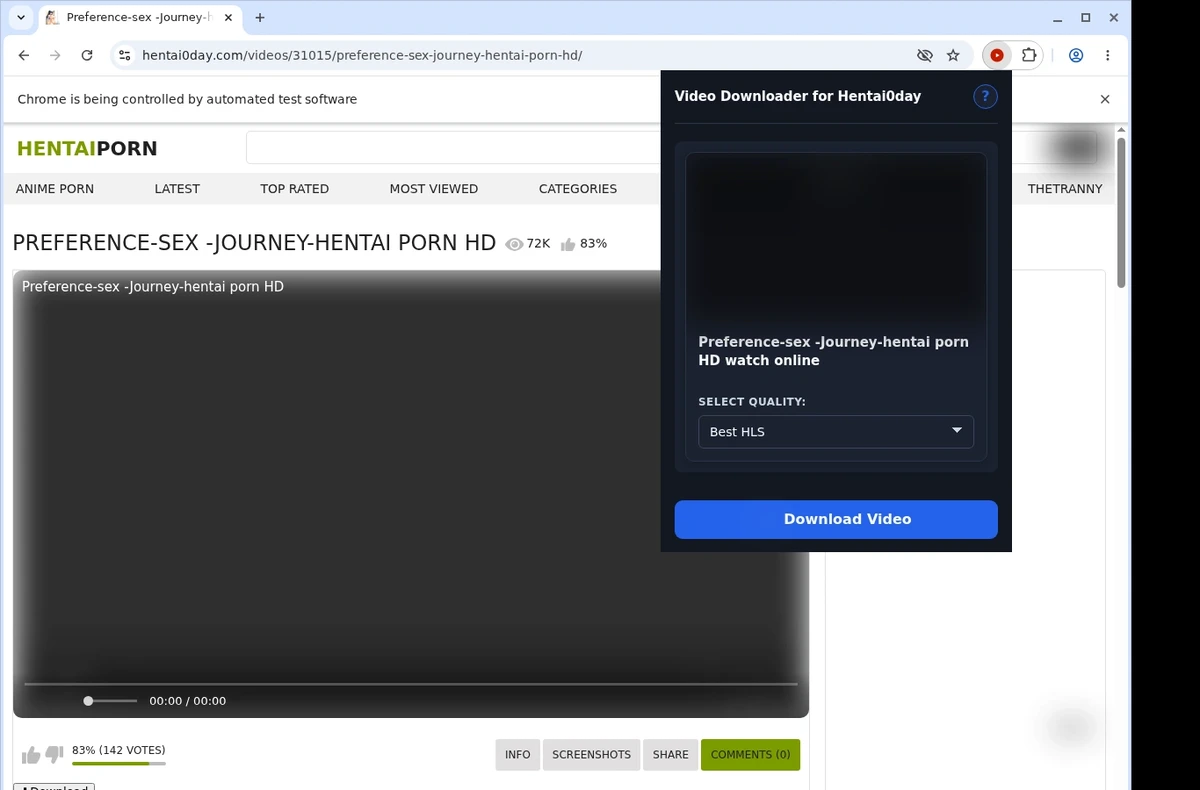Viewport: 1200px width, 790px height.
Task: Click the video preview thumbnail in downloader popup
Action: click(836, 238)
